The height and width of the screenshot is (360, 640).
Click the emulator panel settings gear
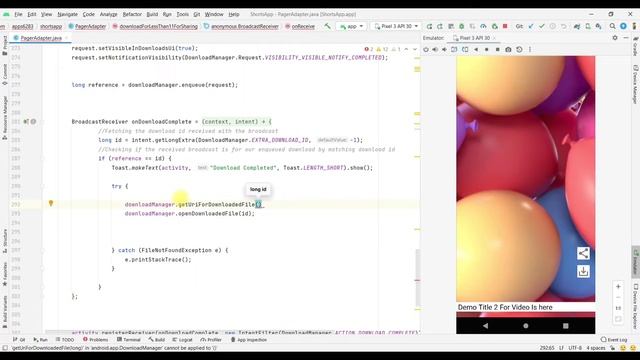pos(615,38)
